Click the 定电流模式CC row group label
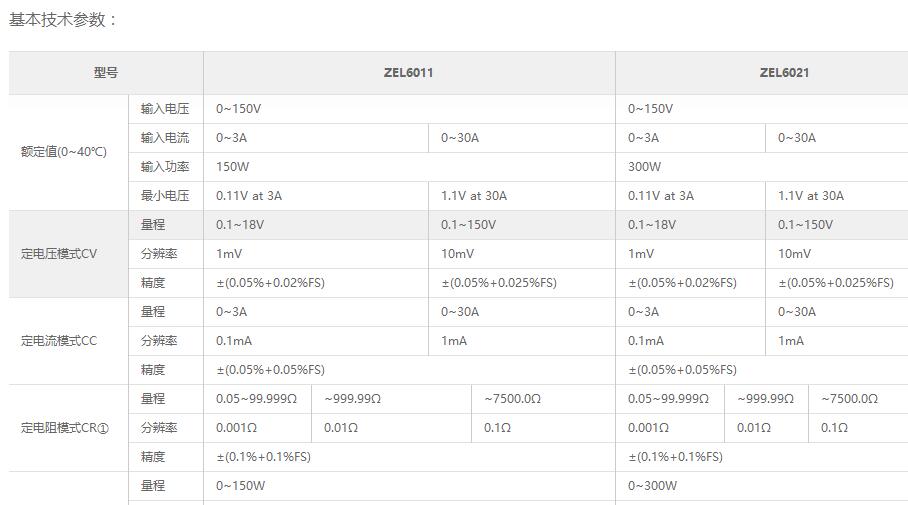This screenshot has height=505, width=908. point(59,341)
